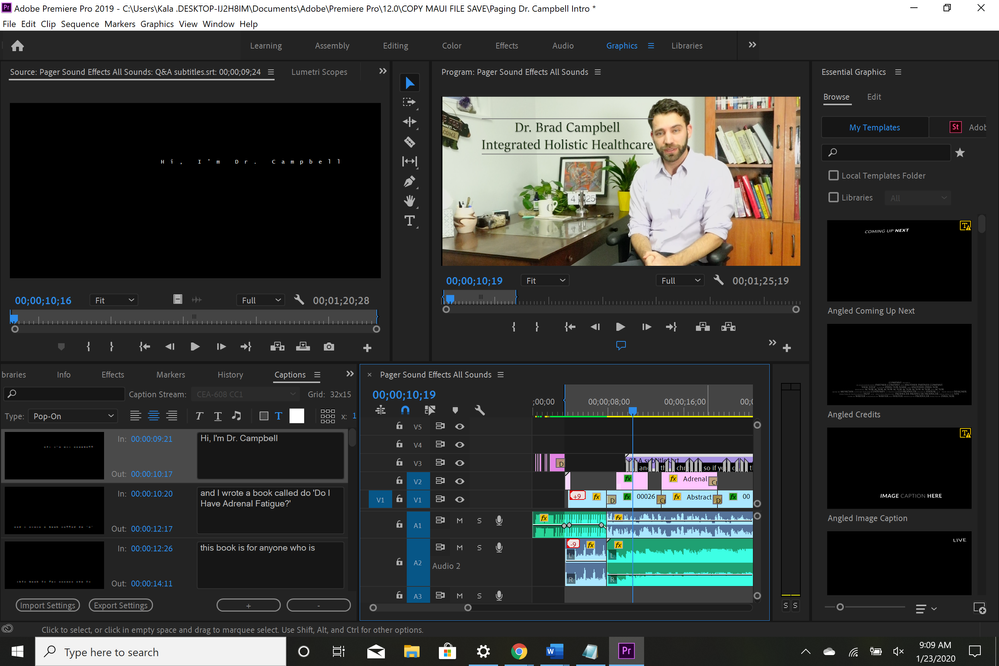The width and height of the screenshot is (999, 666).
Task: Select the Angled Coming Up Next thumbnail
Action: [x=899, y=261]
